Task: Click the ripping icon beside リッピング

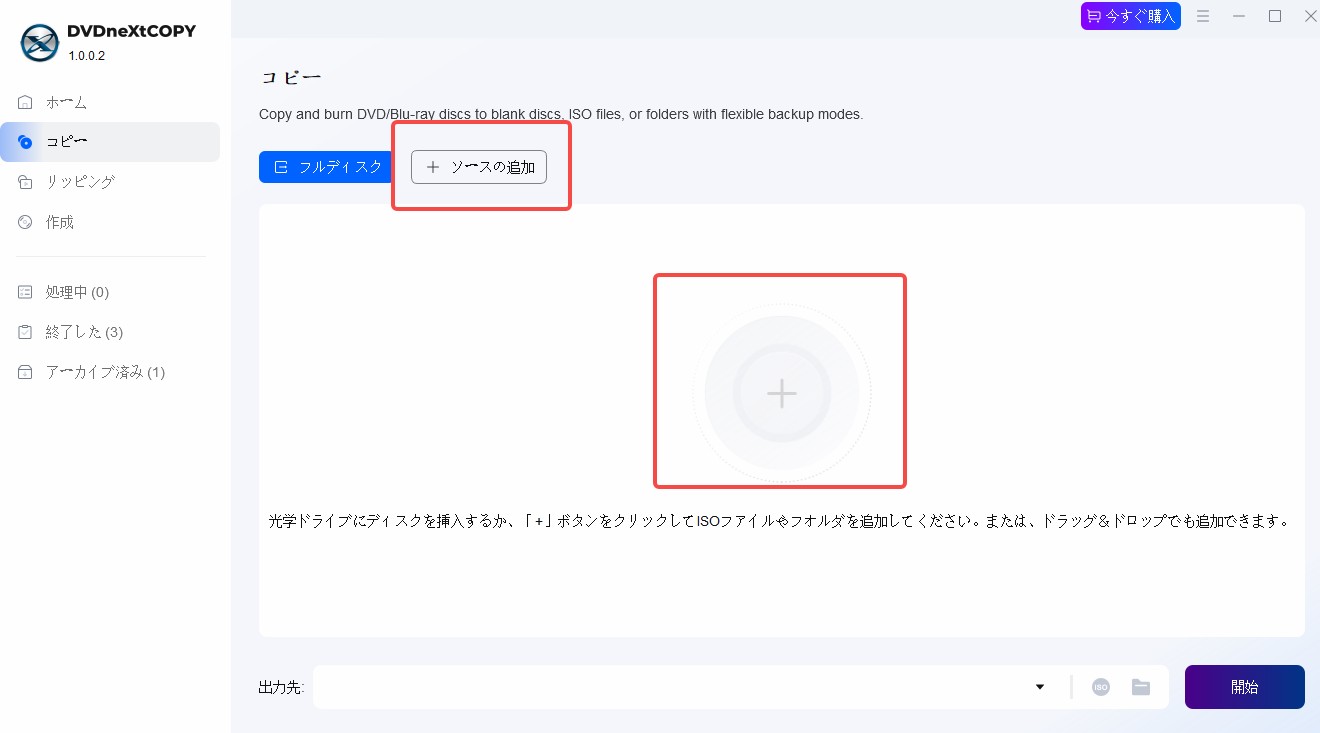Action: [x=25, y=182]
